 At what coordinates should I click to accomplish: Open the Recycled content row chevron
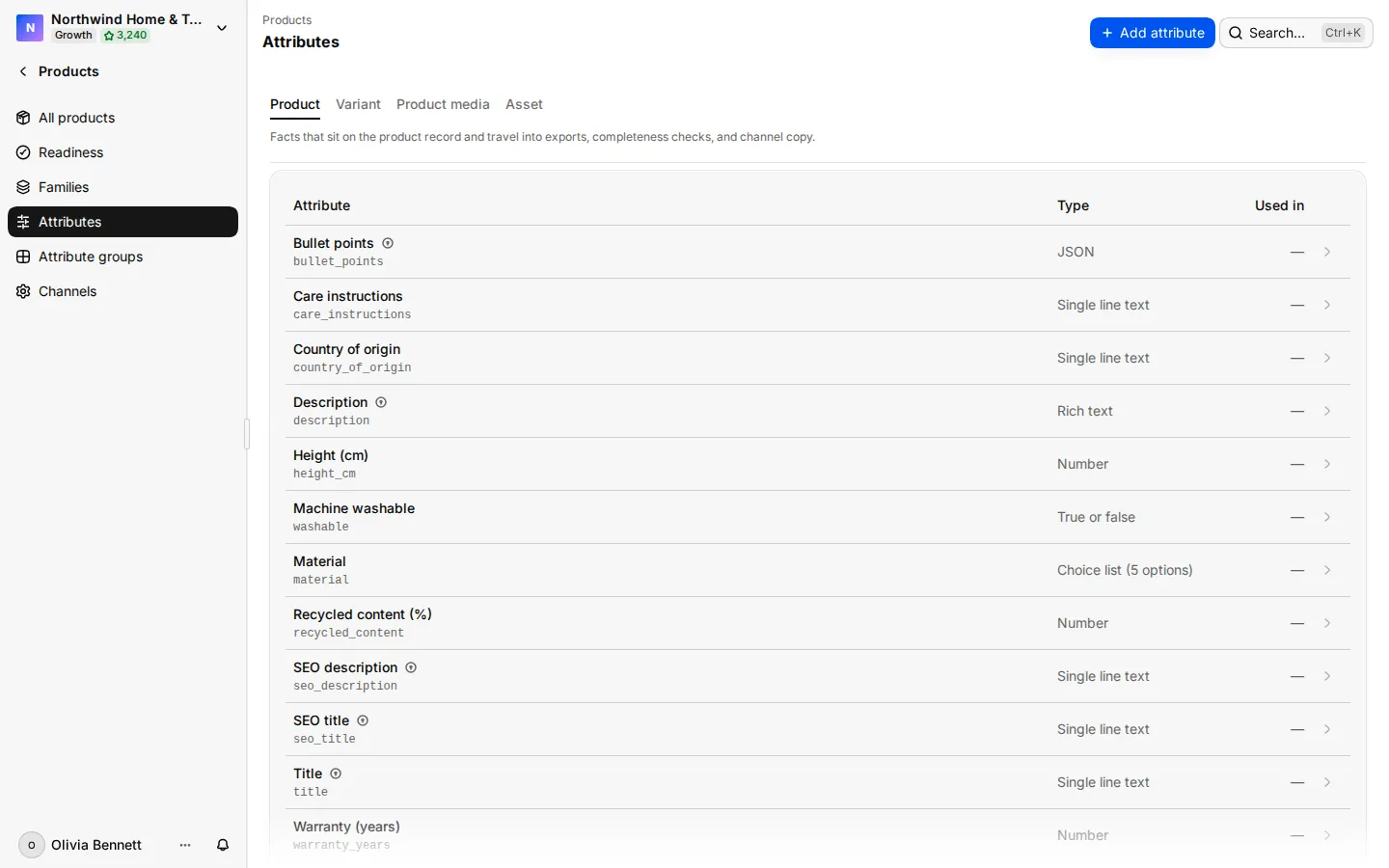[x=1327, y=623]
